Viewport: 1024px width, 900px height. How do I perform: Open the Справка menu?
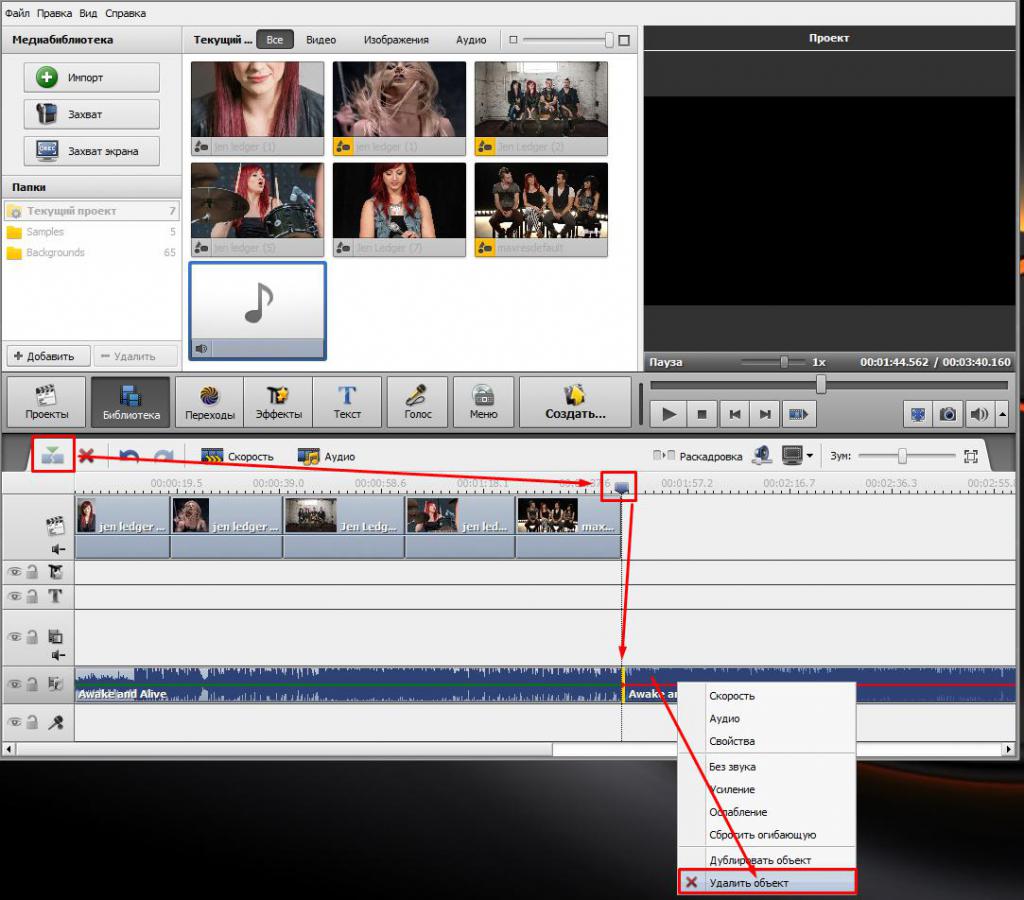click(125, 13)
